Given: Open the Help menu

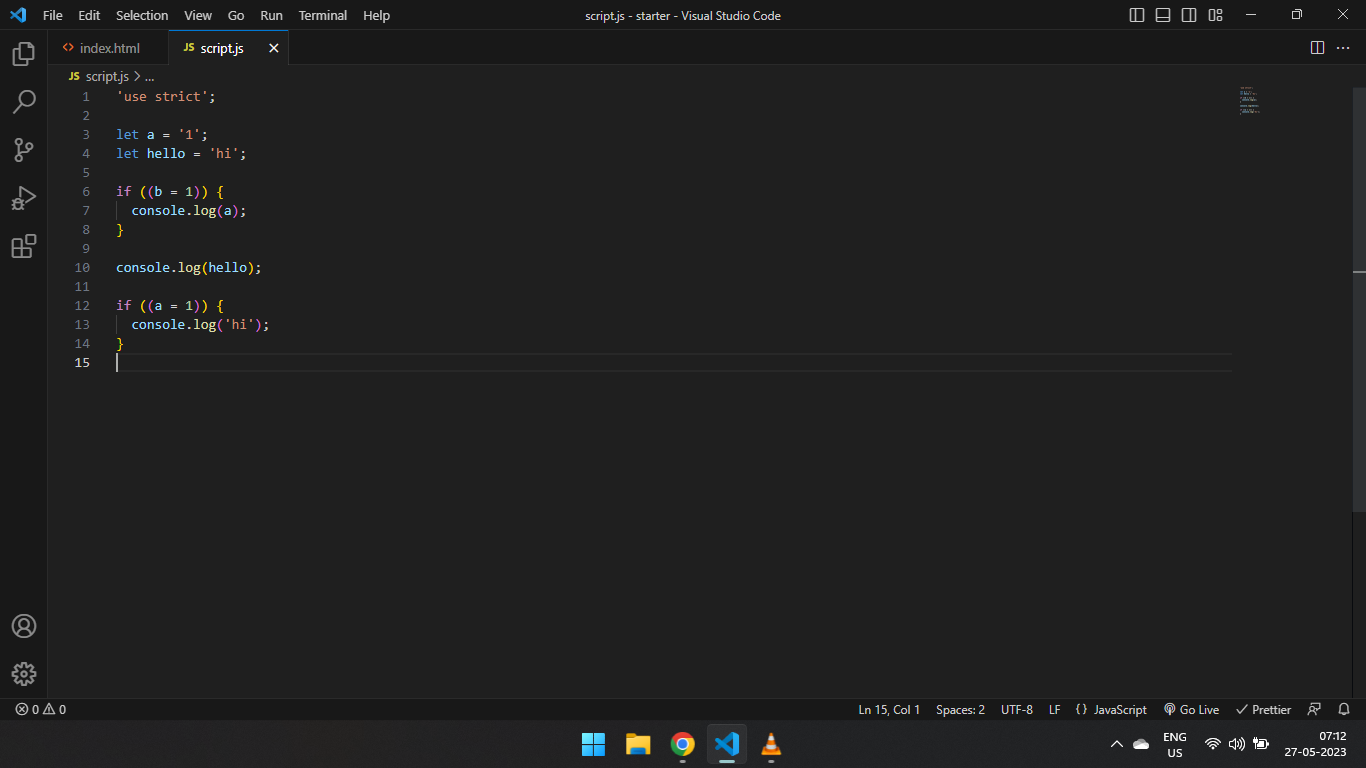Looking at the screenshot, I should tap(377, 15).
